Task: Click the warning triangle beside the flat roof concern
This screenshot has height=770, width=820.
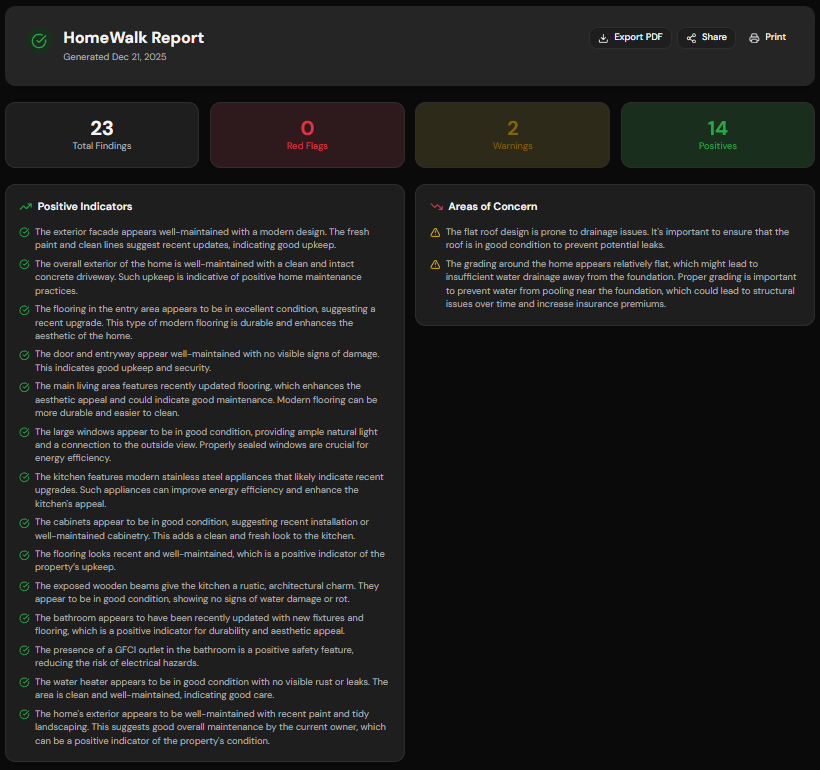Action: tap(433, 232)
